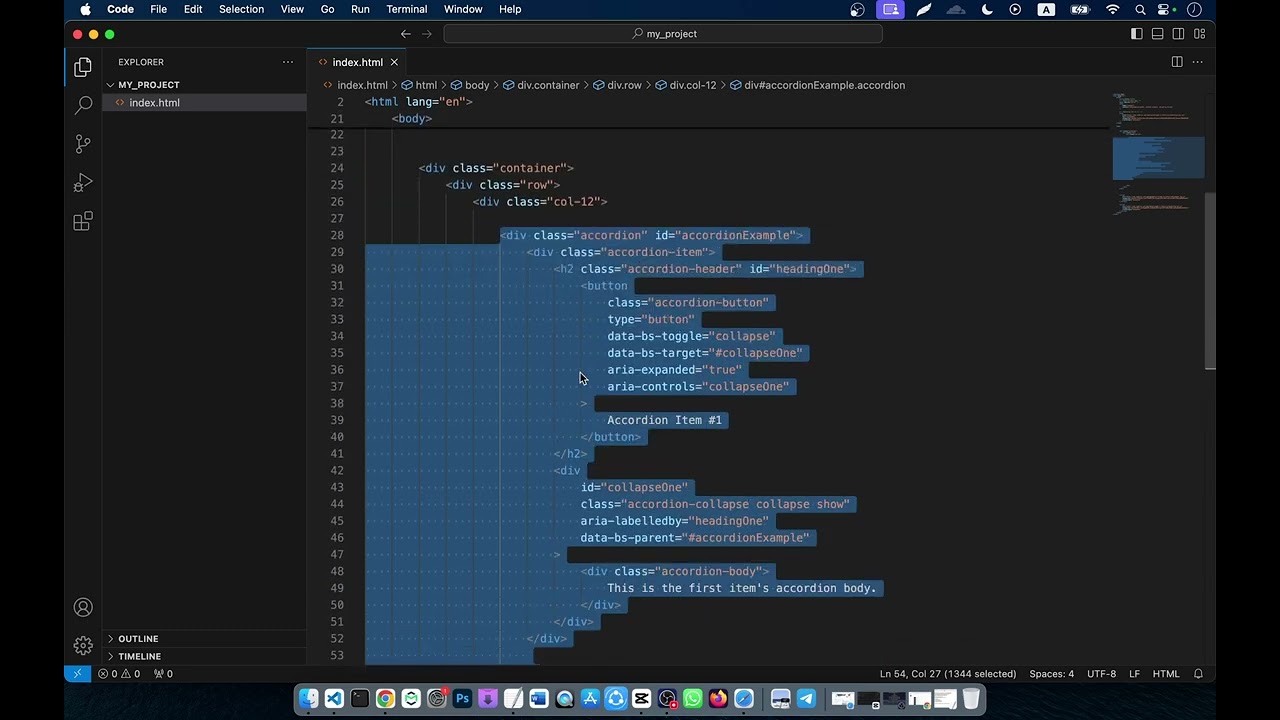Open the Selection menu
Image resolution: width=1280 pixels, height=720 pixels.
pos(241,9)
